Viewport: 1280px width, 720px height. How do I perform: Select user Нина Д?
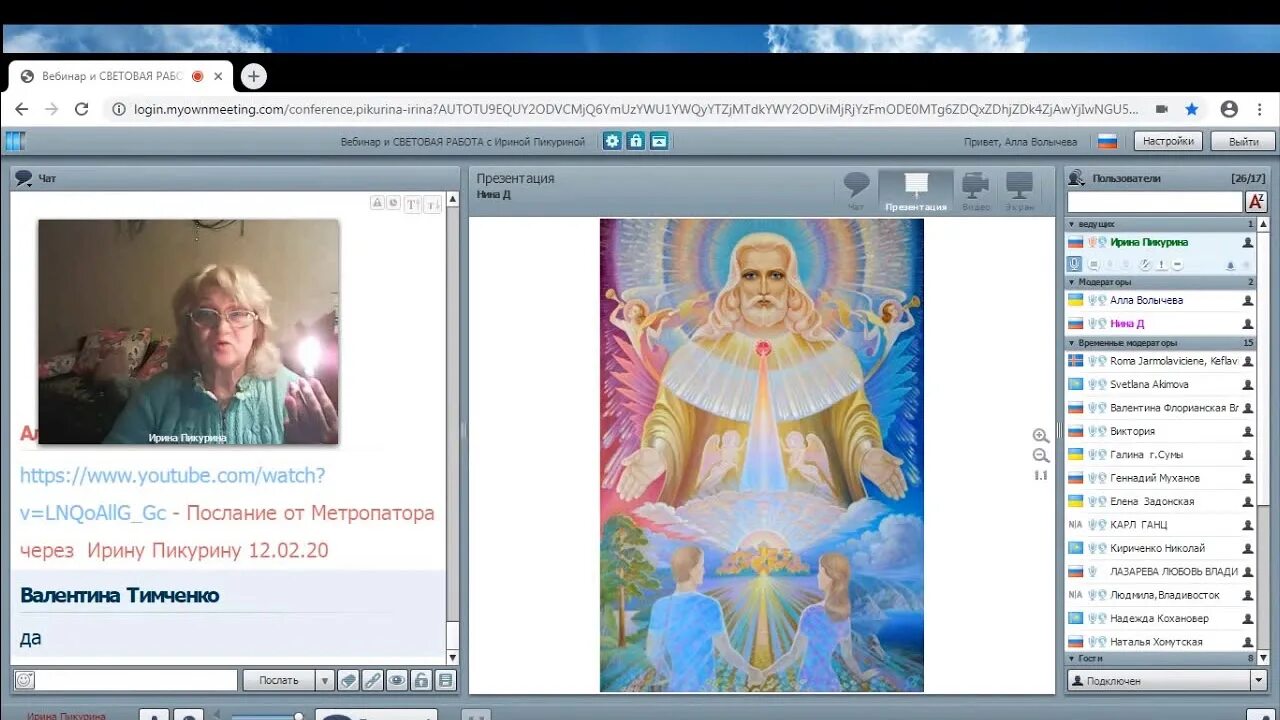pos(1127,324)
